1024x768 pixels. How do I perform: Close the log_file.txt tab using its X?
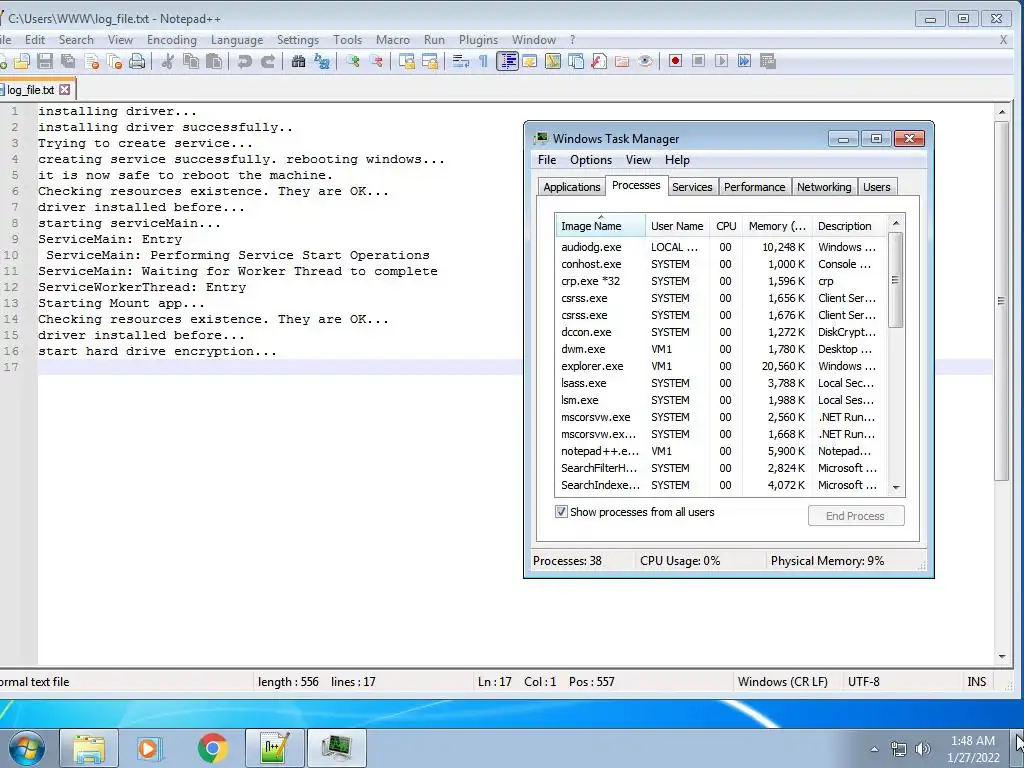pos(65,89)
